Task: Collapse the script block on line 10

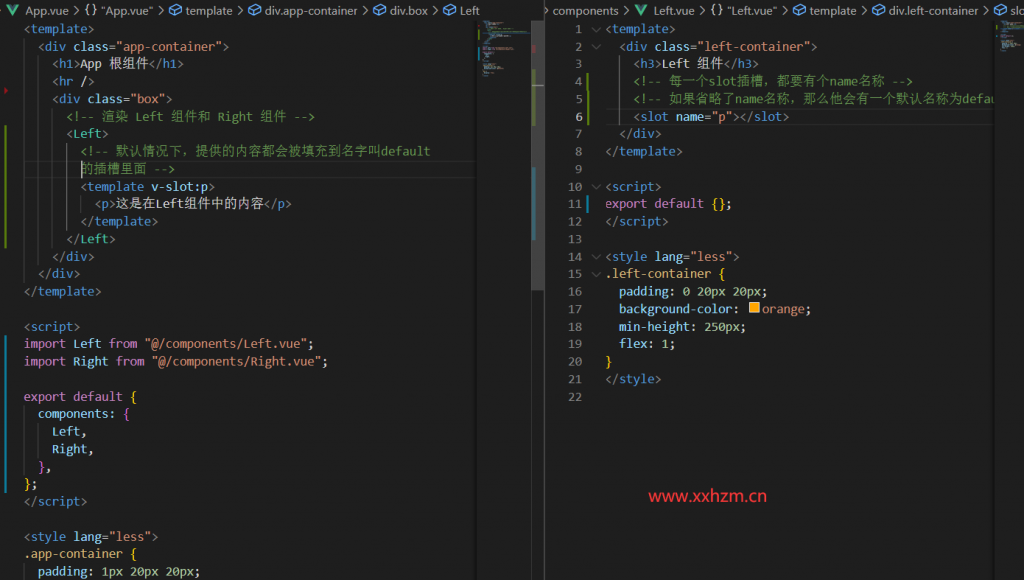Action: click(597, 187)
